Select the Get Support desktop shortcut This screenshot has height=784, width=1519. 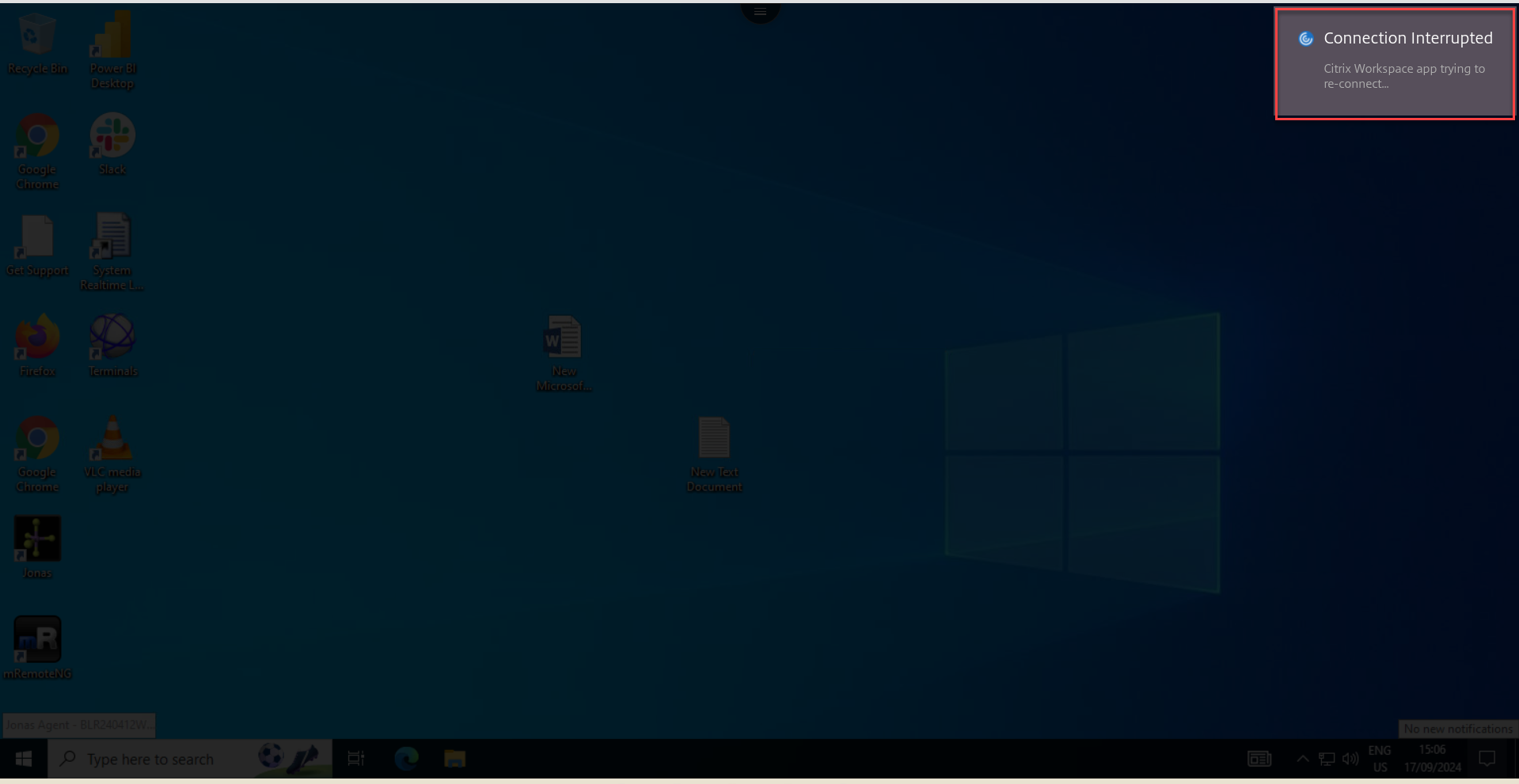pos(37,245)
